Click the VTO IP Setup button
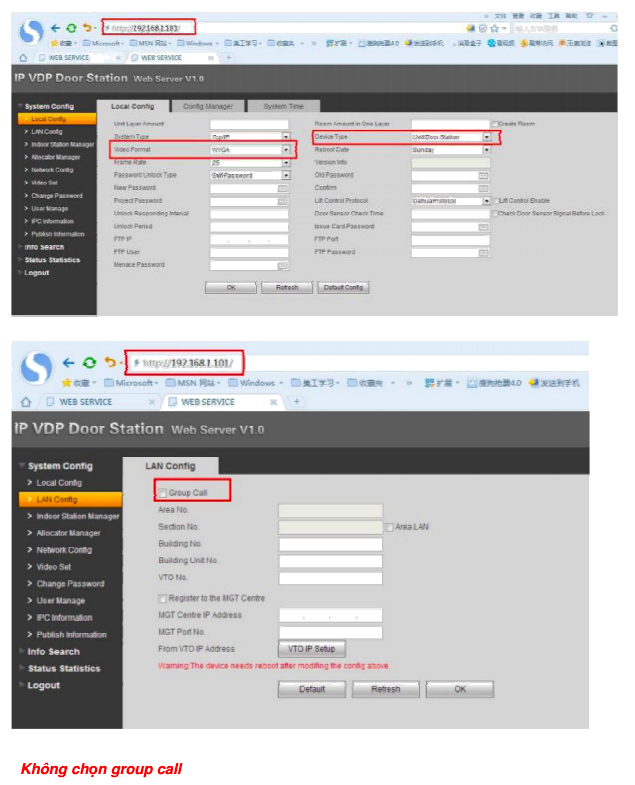635x785 pixels. pyautogui.click(x=311, y=649)
